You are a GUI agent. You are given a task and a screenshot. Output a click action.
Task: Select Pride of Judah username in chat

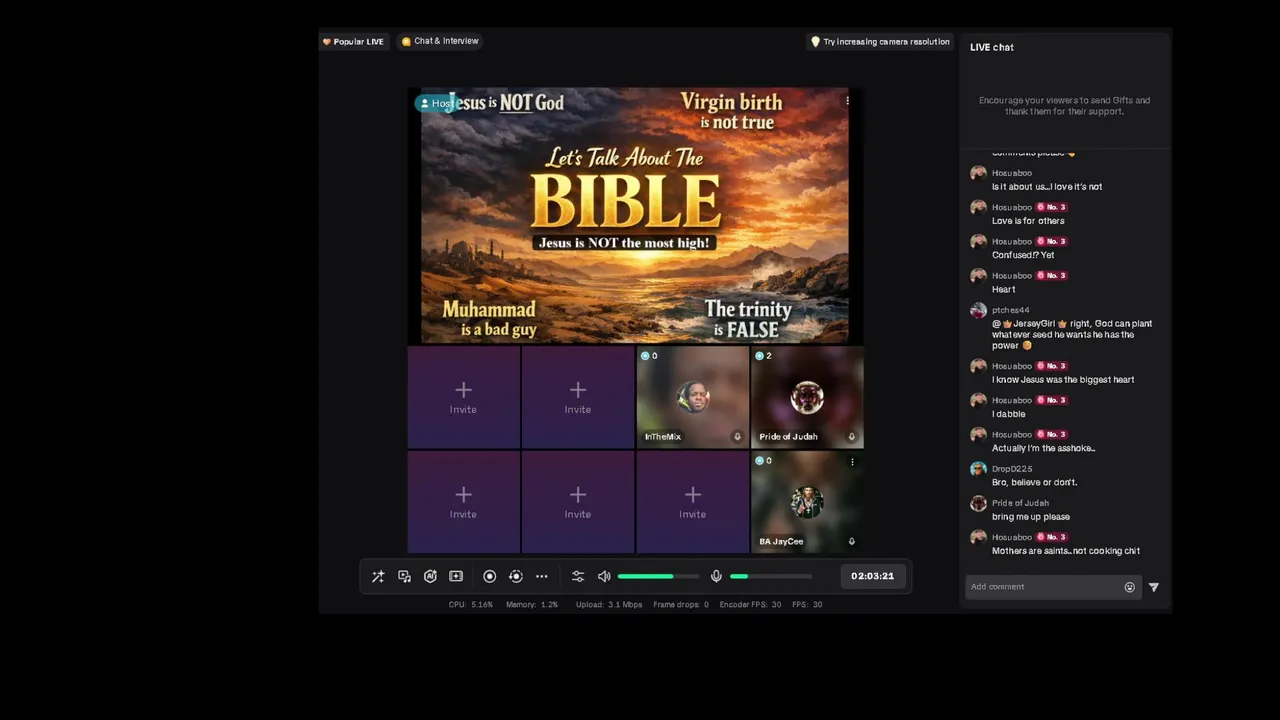(1020, 503)
